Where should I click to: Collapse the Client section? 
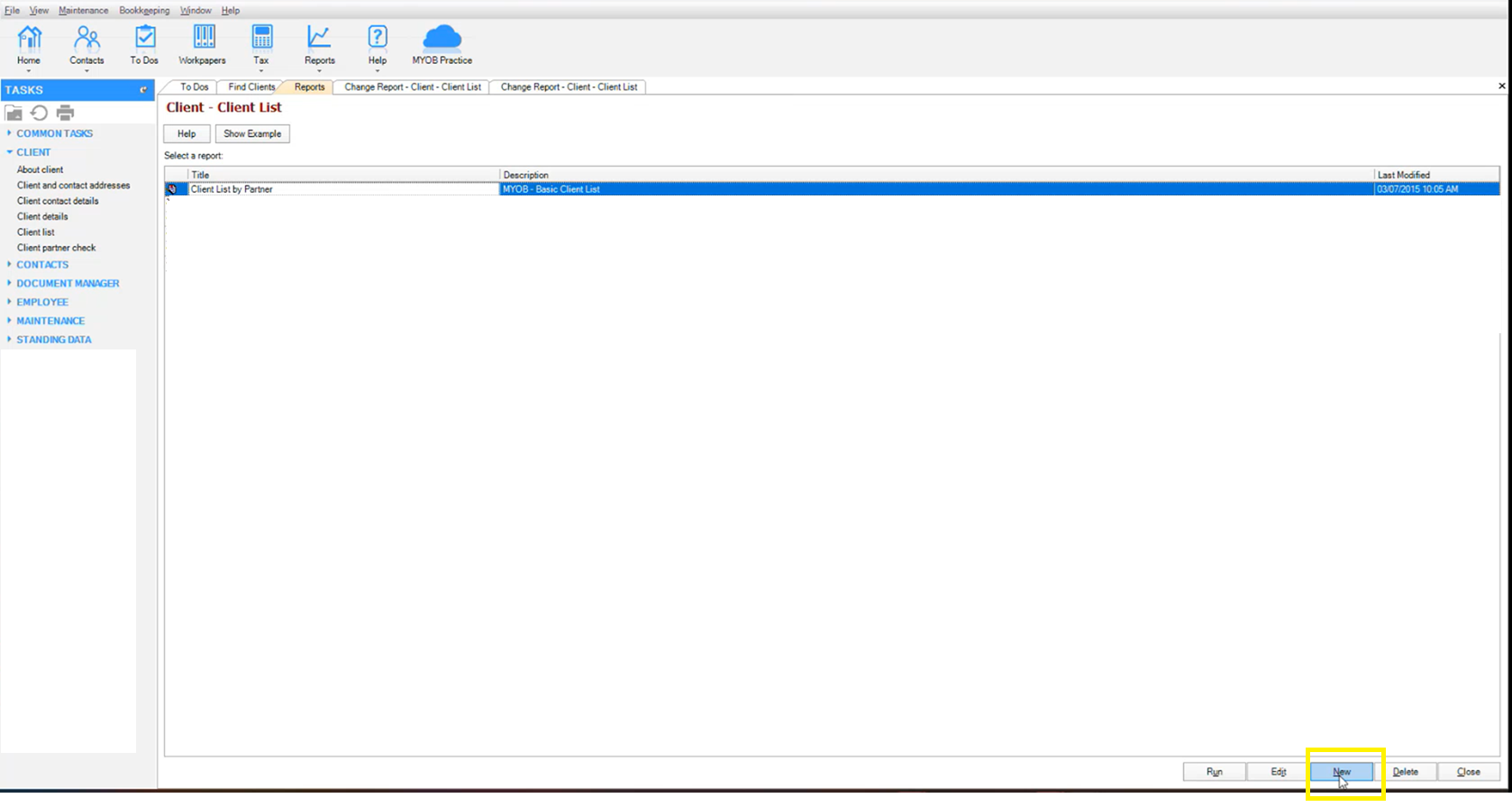(33, 152)
